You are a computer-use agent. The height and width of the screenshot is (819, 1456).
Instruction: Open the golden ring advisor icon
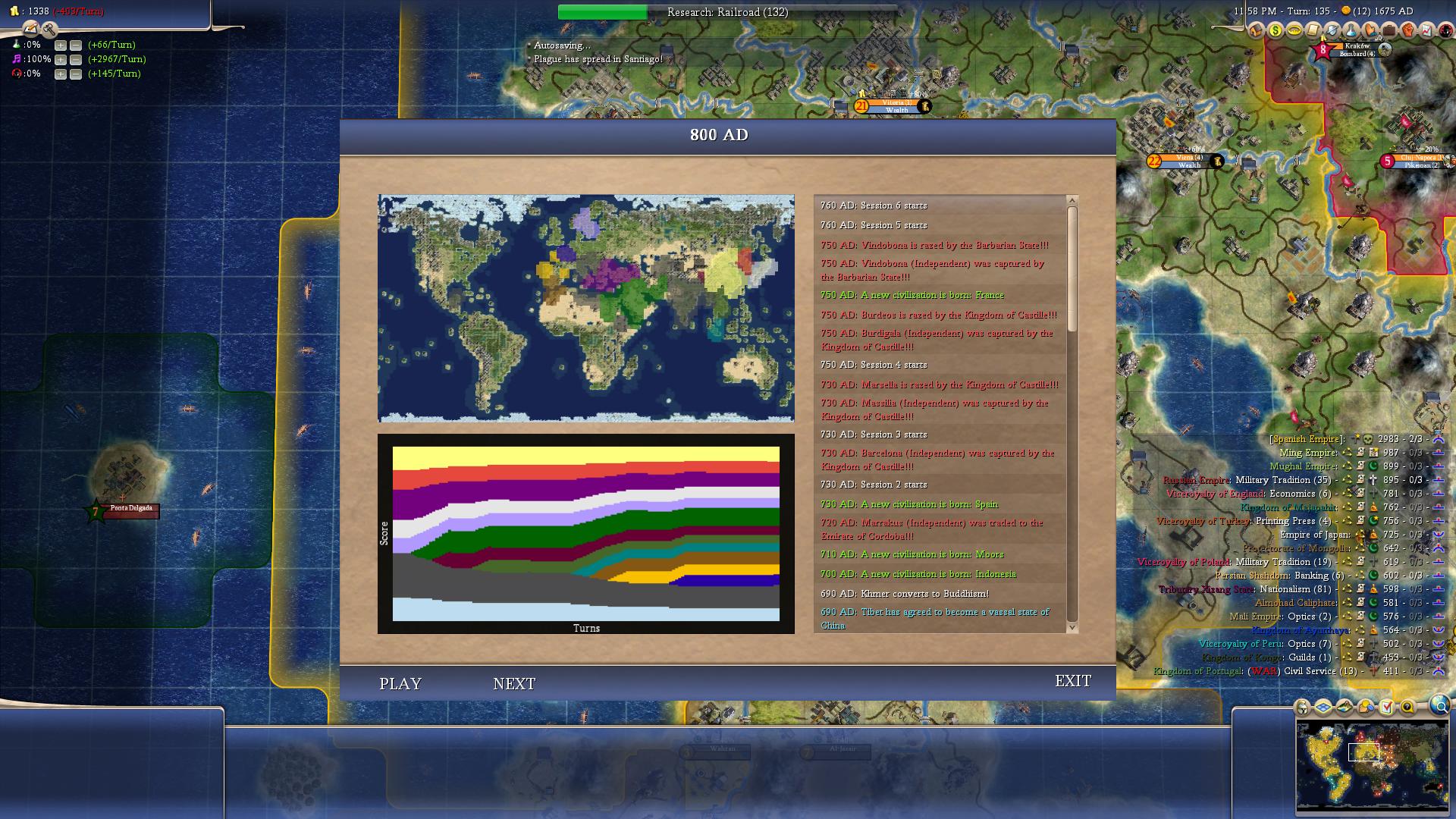click(x=1294, y=30)
